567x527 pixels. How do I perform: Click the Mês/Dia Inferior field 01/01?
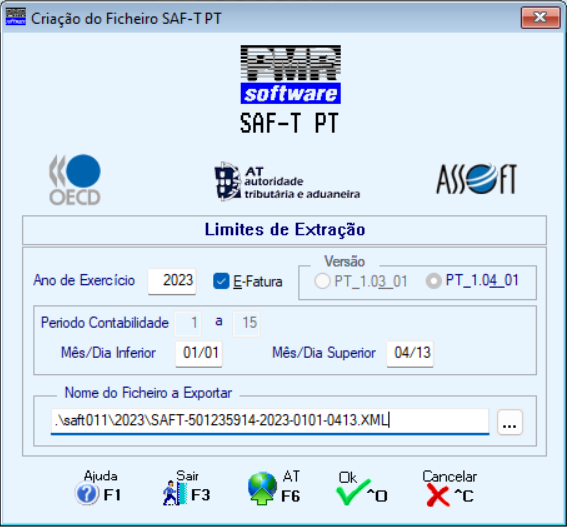pyautogui.click(x=199, y=353)
